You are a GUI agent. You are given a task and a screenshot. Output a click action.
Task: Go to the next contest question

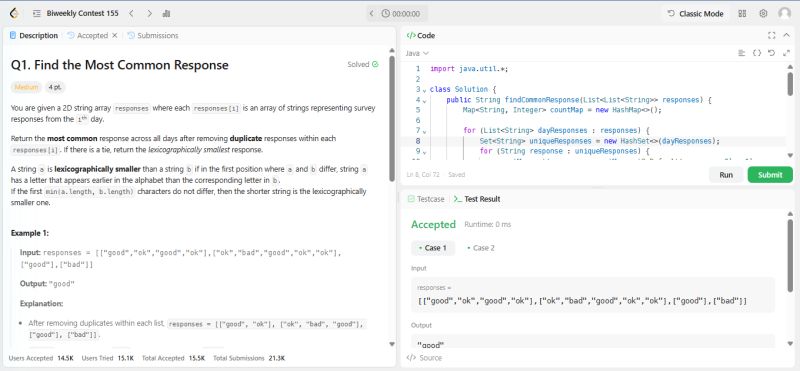pyautogui.click(x=149, y=14)
